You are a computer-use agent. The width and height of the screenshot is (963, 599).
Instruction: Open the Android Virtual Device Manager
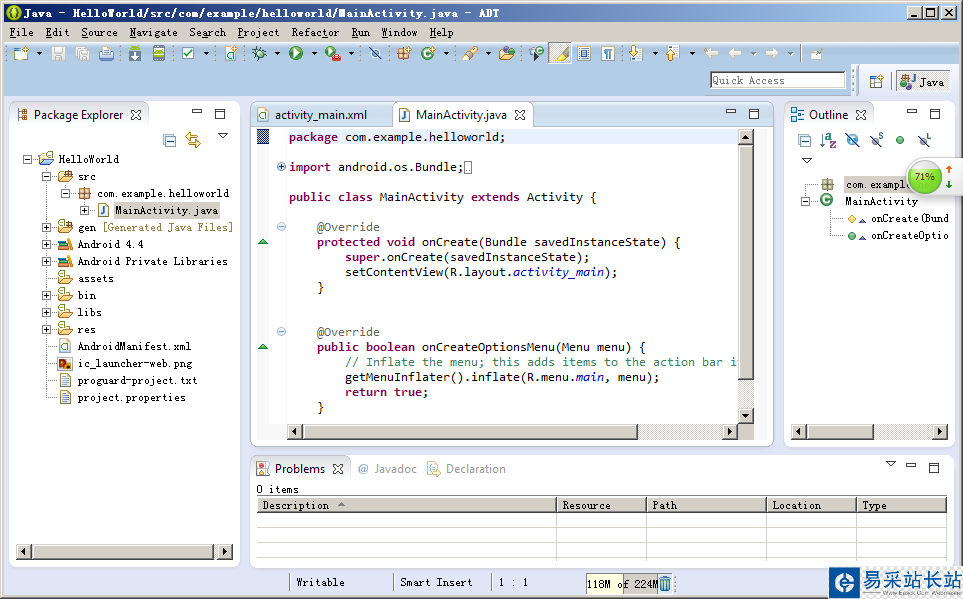coord(159,54)
